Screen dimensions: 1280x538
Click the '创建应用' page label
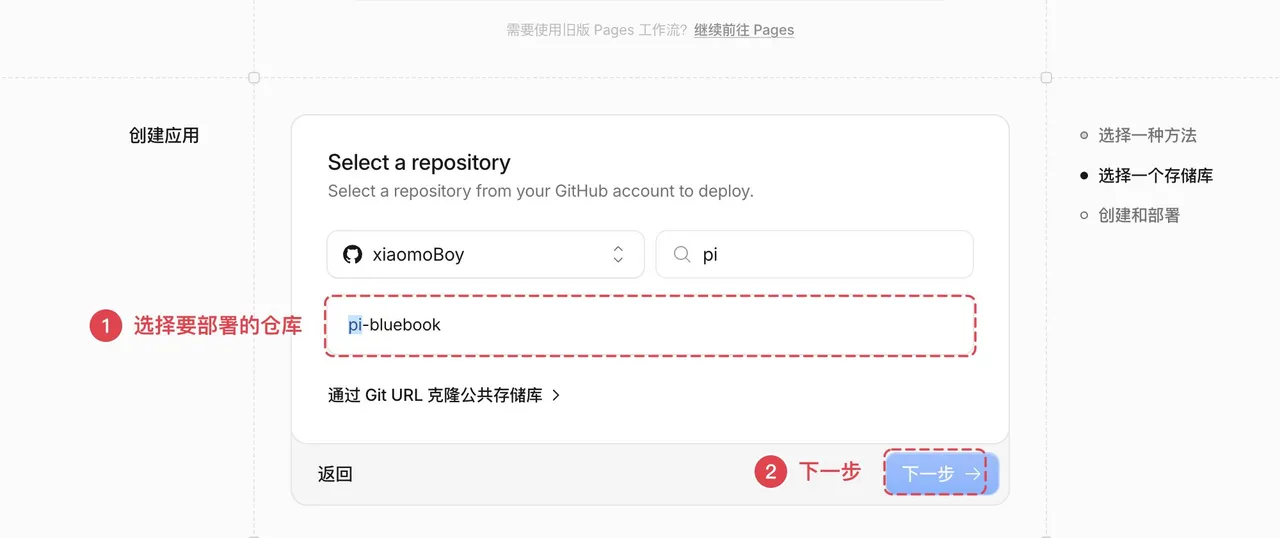tap(164, 135)
